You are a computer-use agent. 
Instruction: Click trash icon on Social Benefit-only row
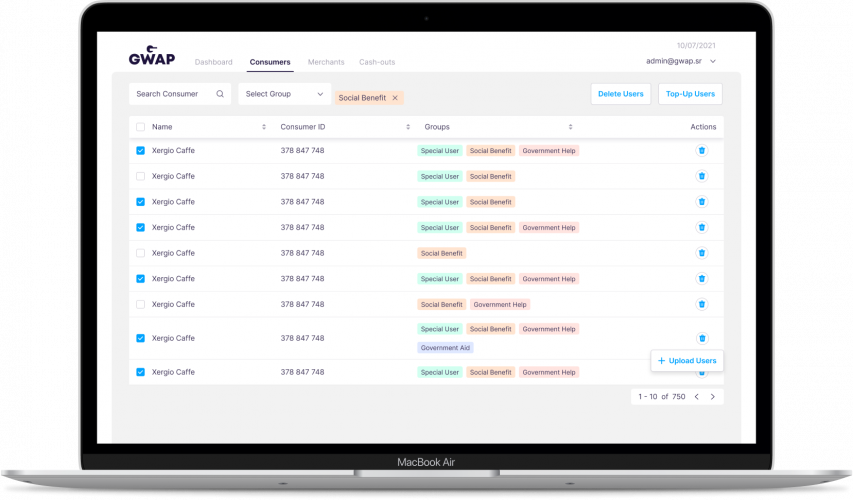[x=702, y=253]
